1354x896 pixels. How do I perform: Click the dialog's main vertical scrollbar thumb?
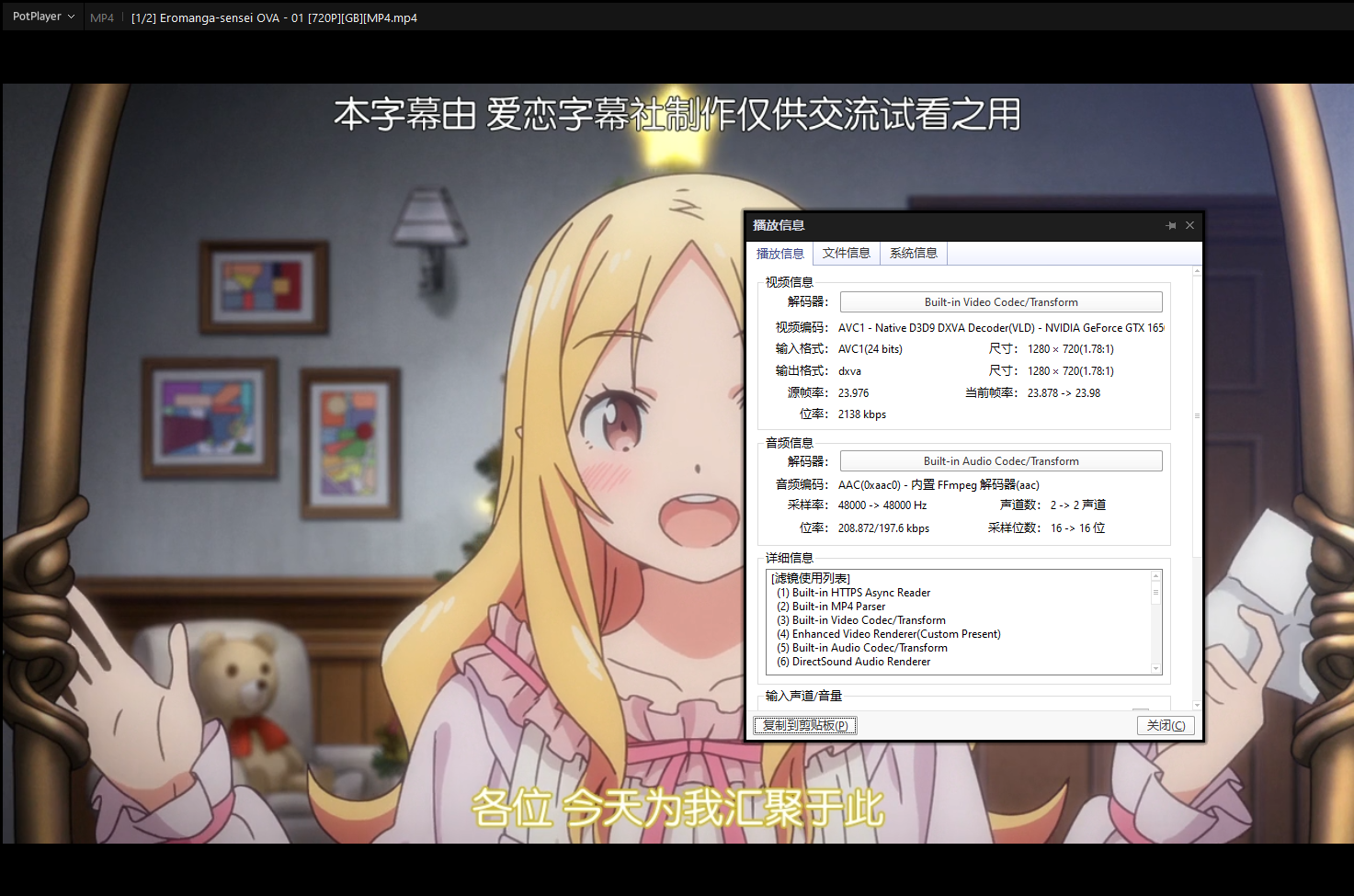tap(1197, 415)
